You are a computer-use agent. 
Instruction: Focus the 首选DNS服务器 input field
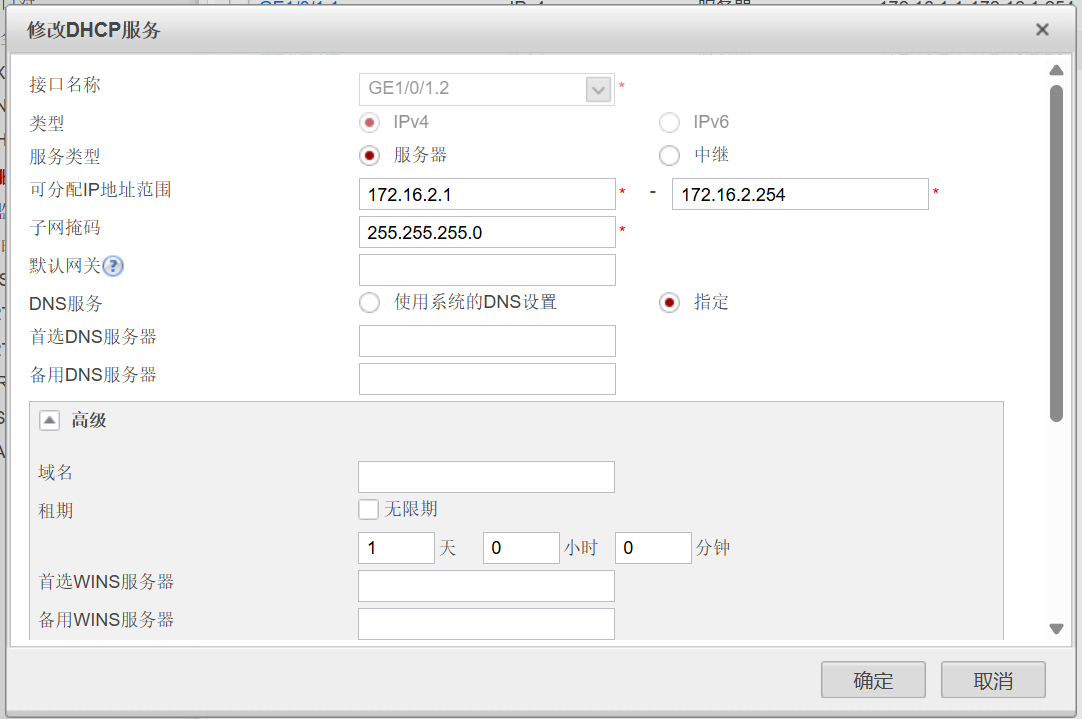(487, 342)
